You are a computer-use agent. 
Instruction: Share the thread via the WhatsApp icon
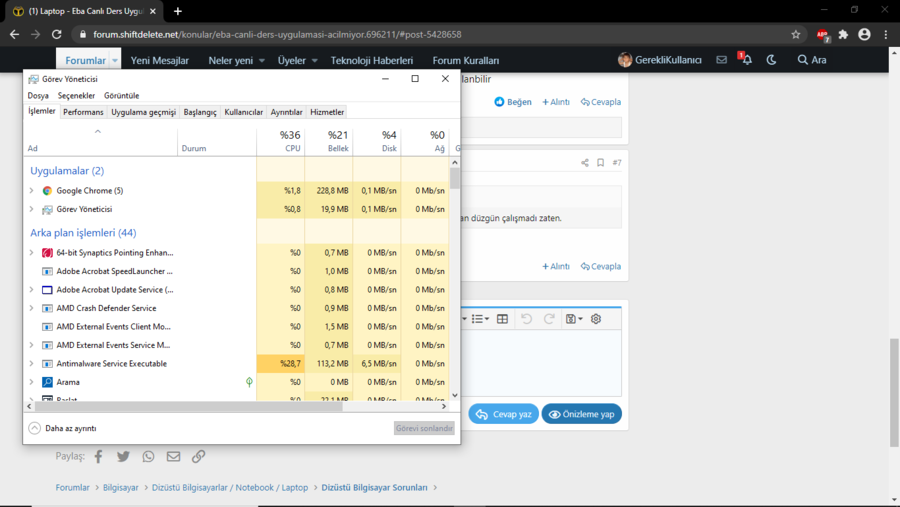point(148,456)
